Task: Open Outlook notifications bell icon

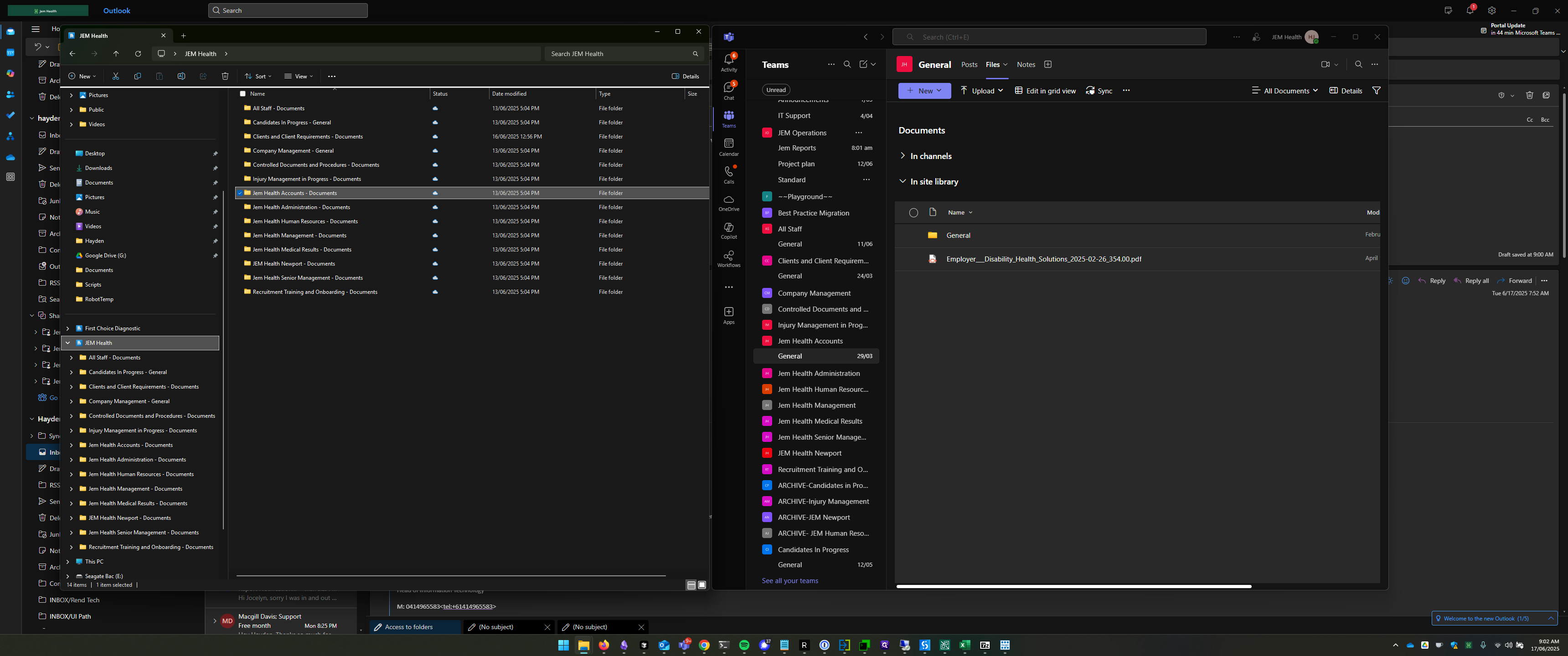Action: [x=1470, y=10]
